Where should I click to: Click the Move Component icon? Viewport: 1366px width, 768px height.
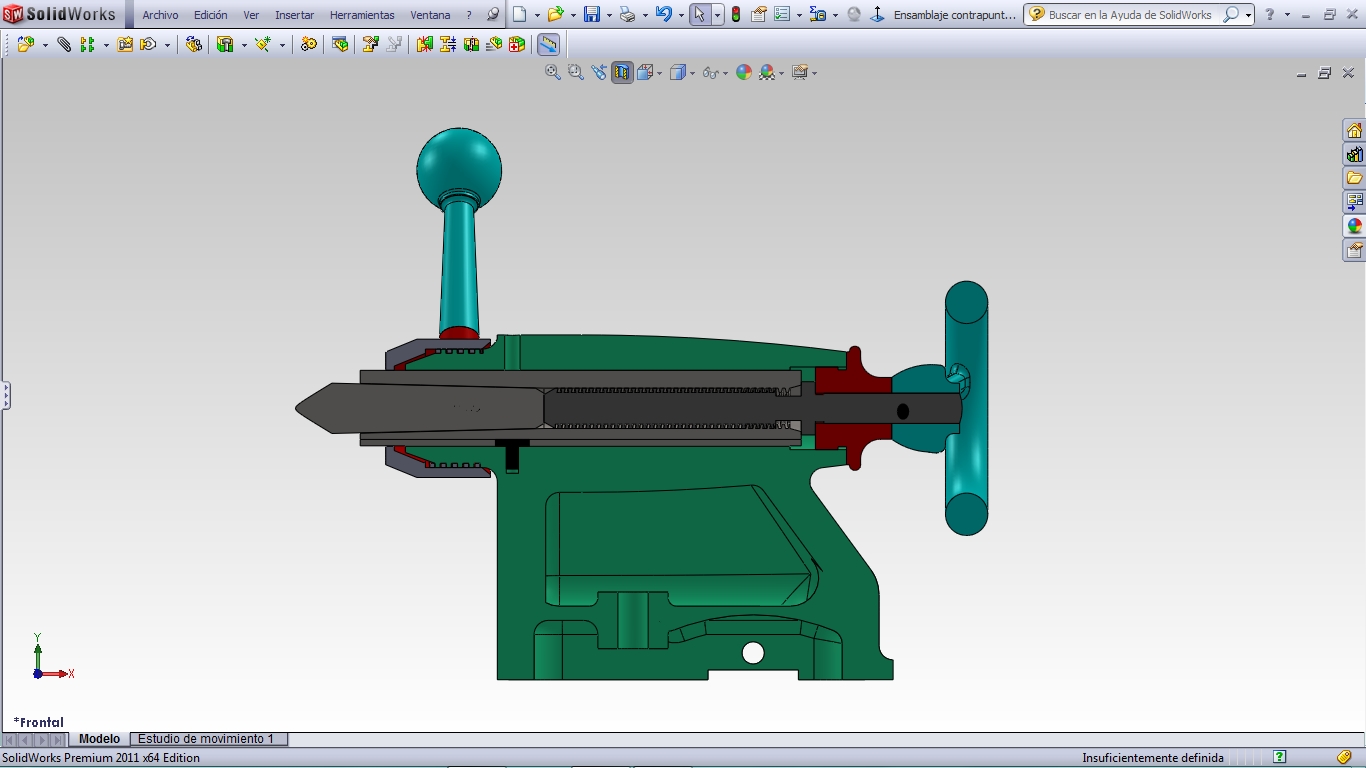[x=148, y=45]
